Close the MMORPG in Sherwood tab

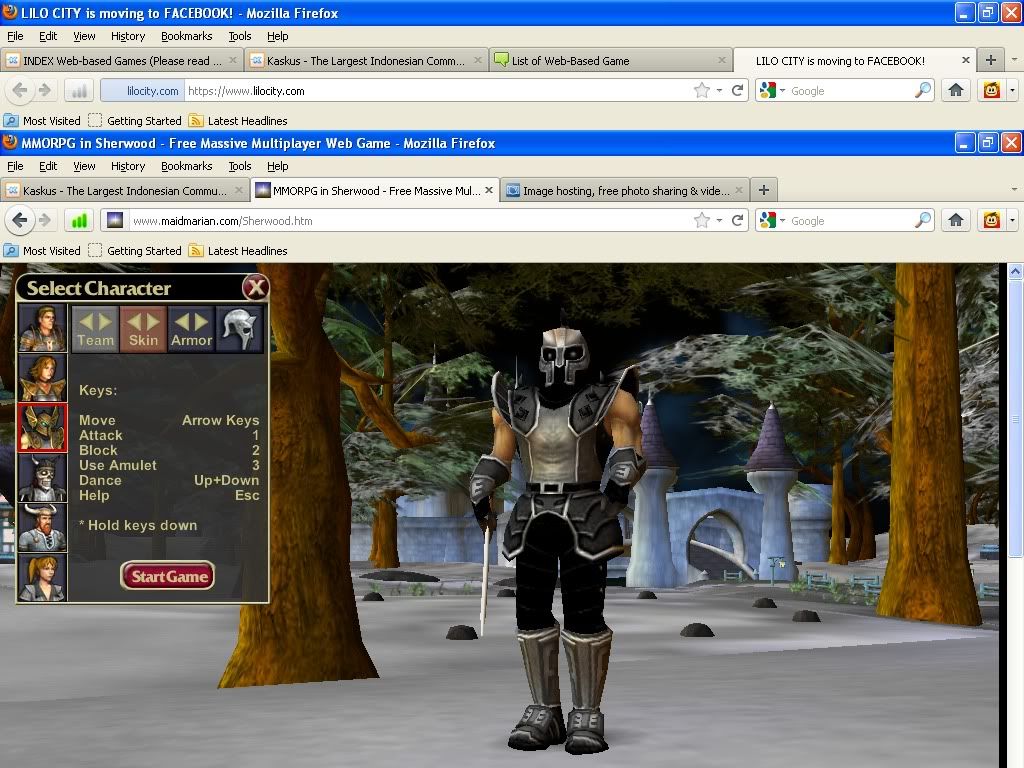tap(488, 190)
